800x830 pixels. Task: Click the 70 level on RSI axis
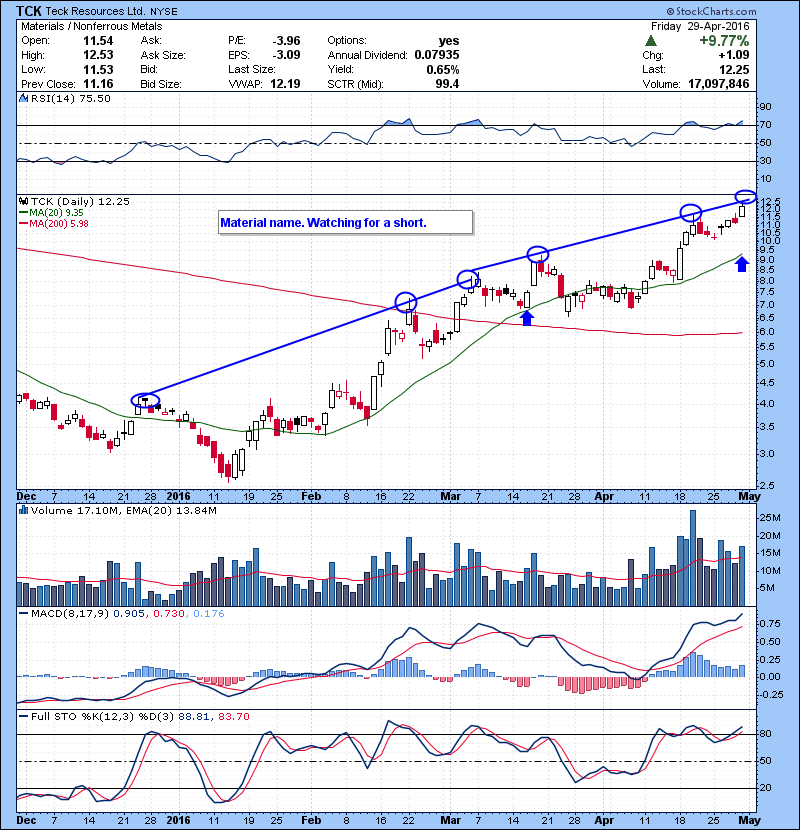(x=766, y=125)
